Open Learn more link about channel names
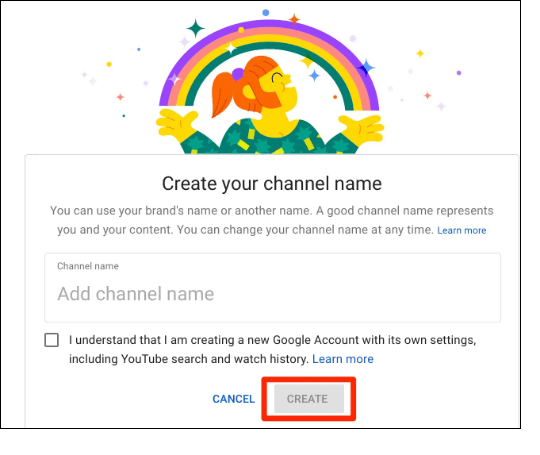 [461, 230]
